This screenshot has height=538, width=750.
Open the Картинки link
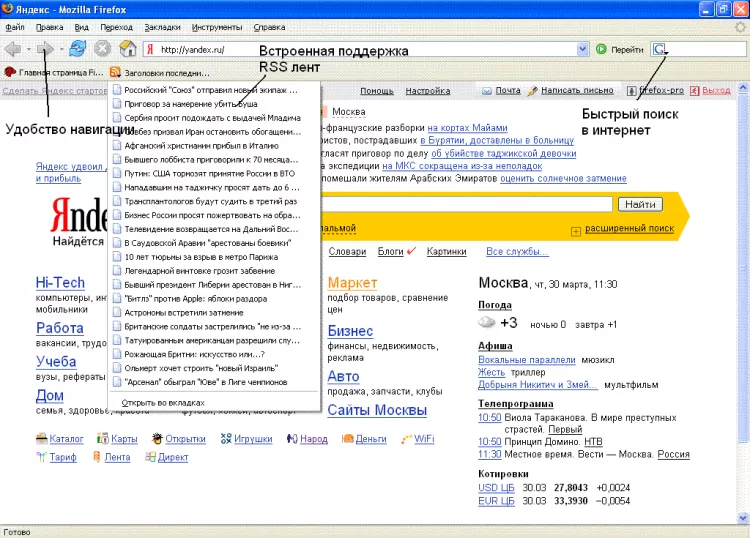click(x=446, y=252)
